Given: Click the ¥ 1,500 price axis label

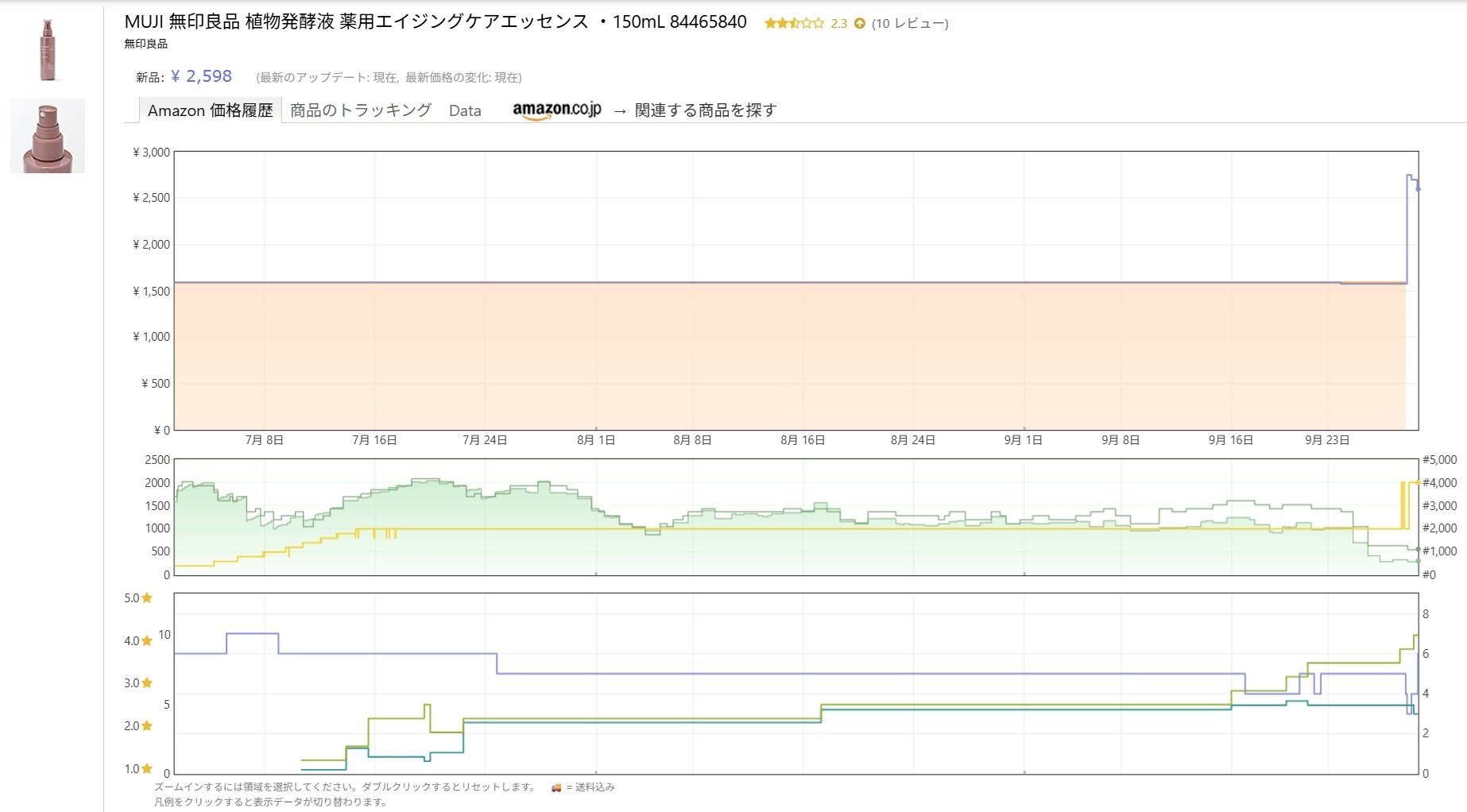Looking at the screenshot, I should tap(151, 291).
